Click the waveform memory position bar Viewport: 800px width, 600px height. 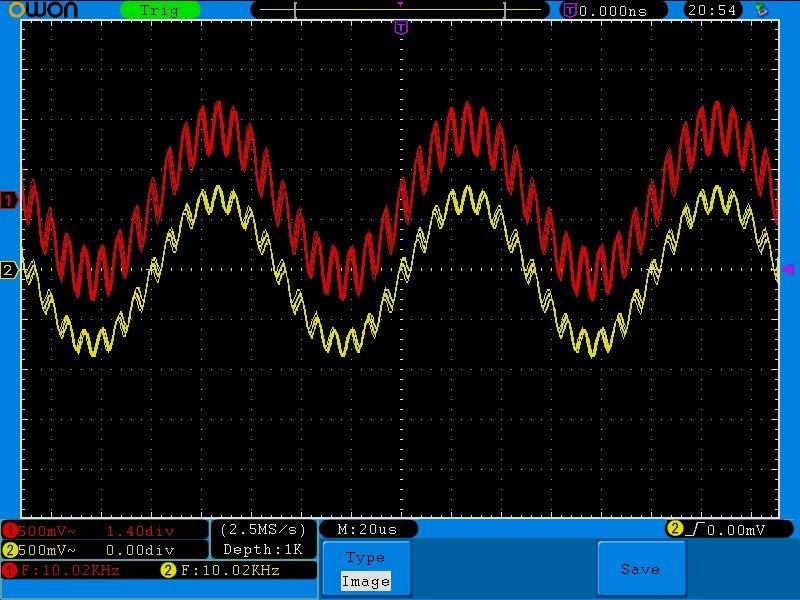point(400,10)
